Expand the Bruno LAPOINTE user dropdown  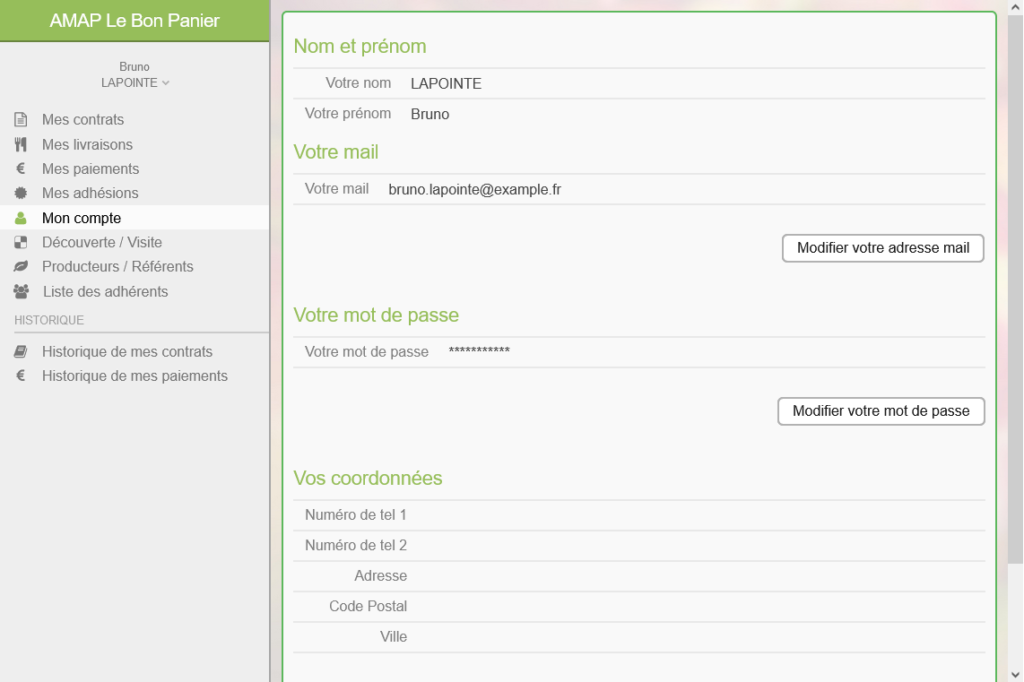coord(135,83)
